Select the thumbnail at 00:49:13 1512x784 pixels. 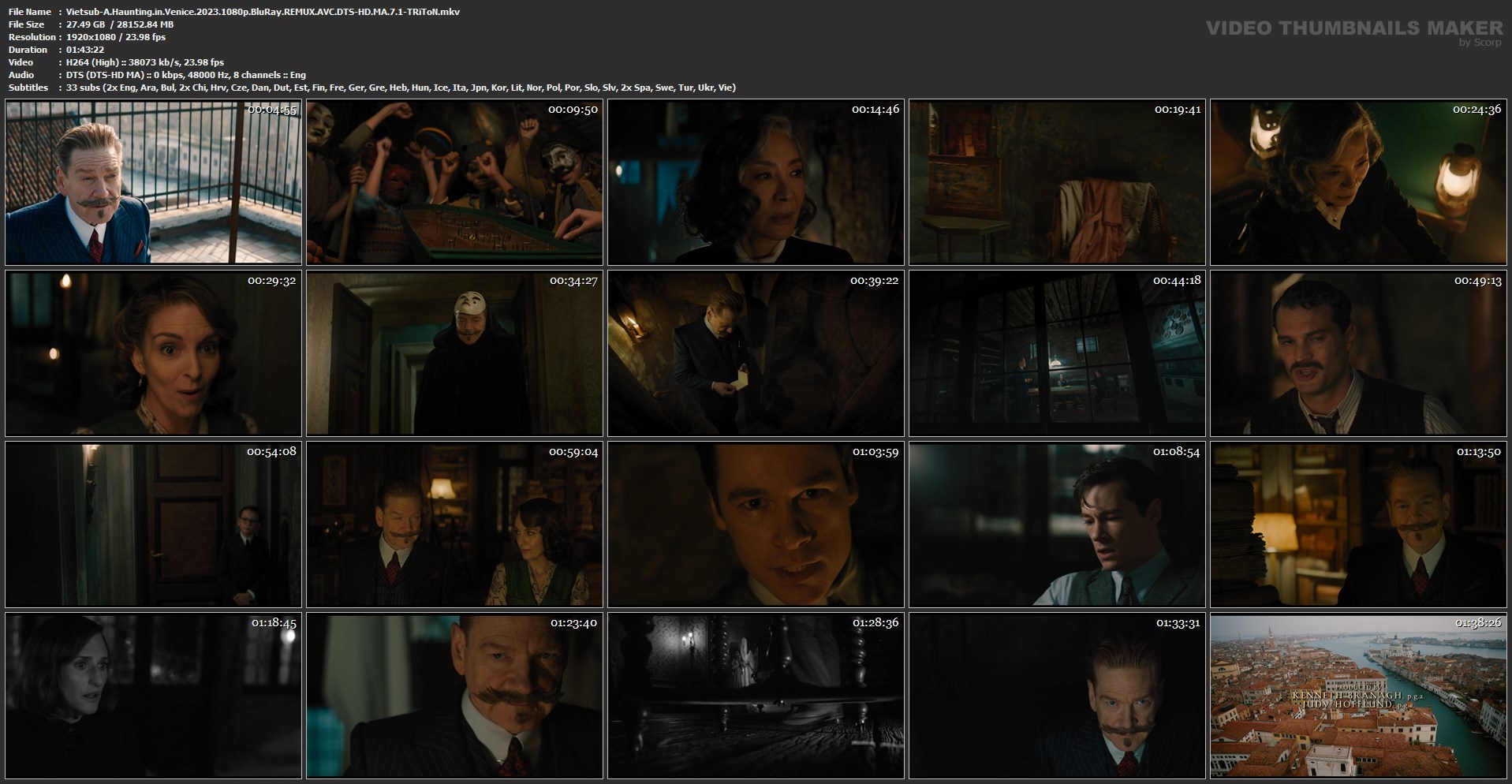[1358, 353]
